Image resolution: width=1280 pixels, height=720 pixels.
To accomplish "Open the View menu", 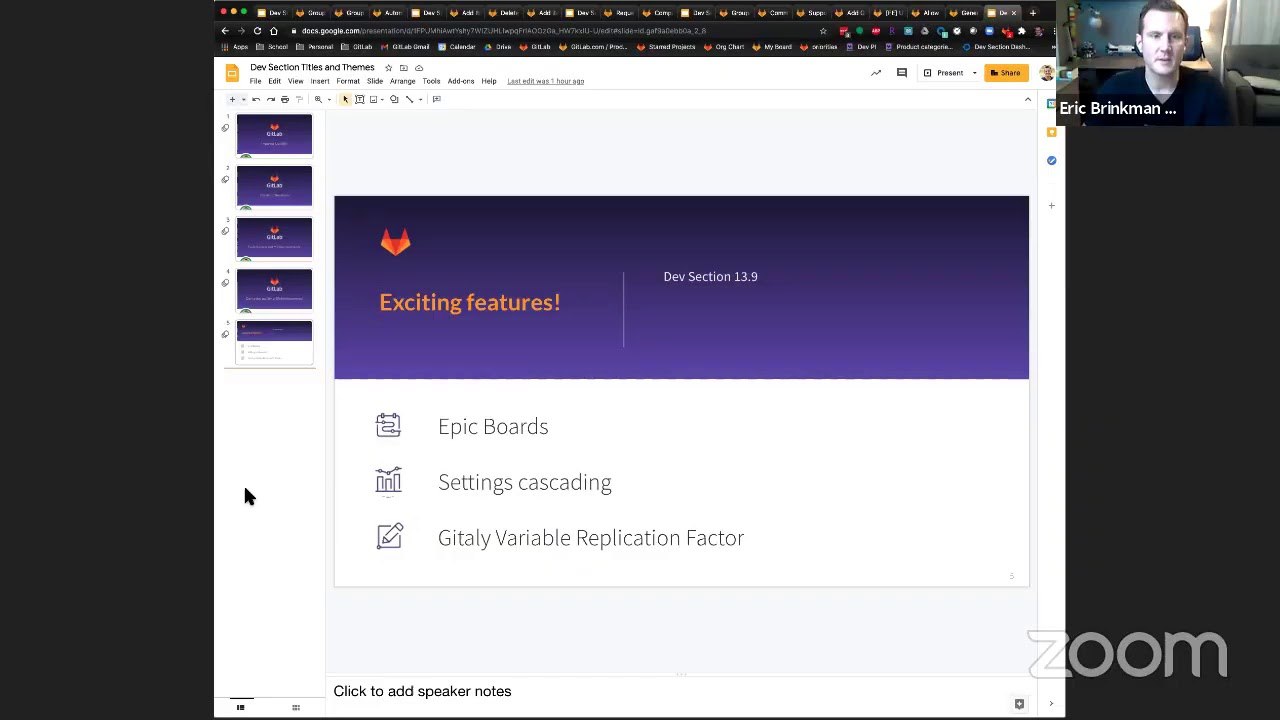I will (296, 81).
